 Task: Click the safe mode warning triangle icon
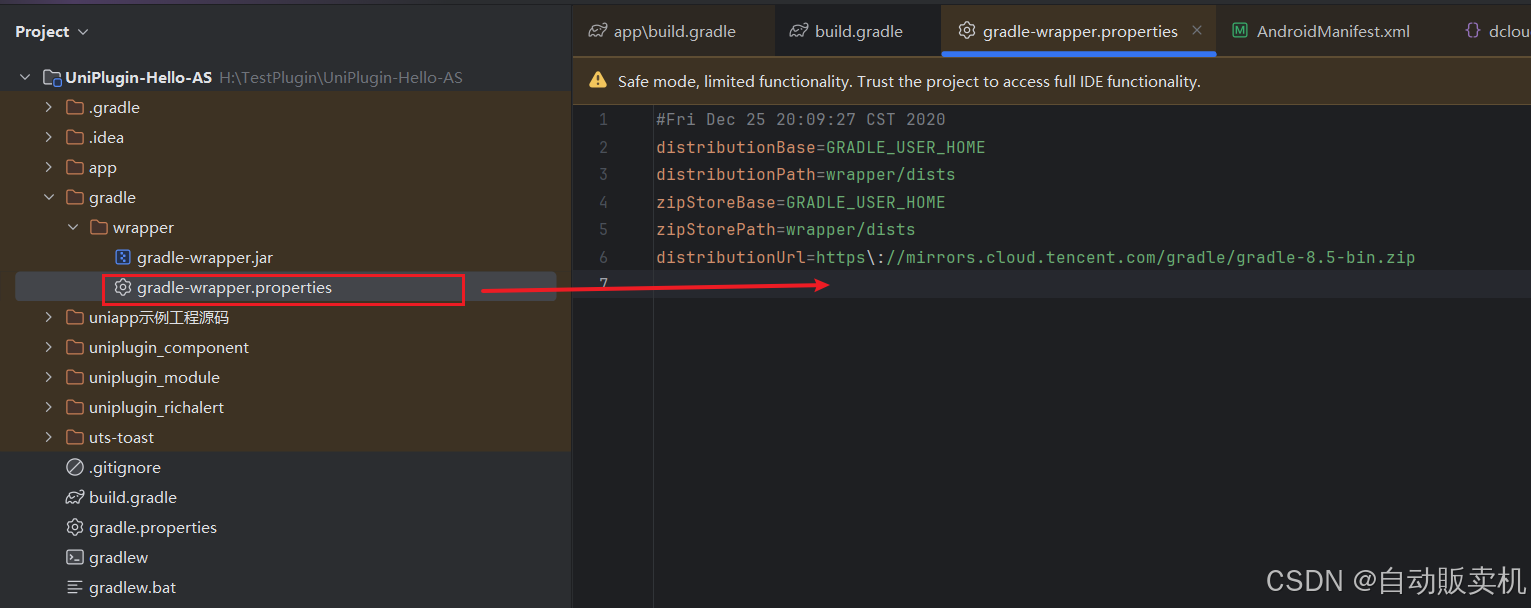pyautogui.click(x=598, y=81)
